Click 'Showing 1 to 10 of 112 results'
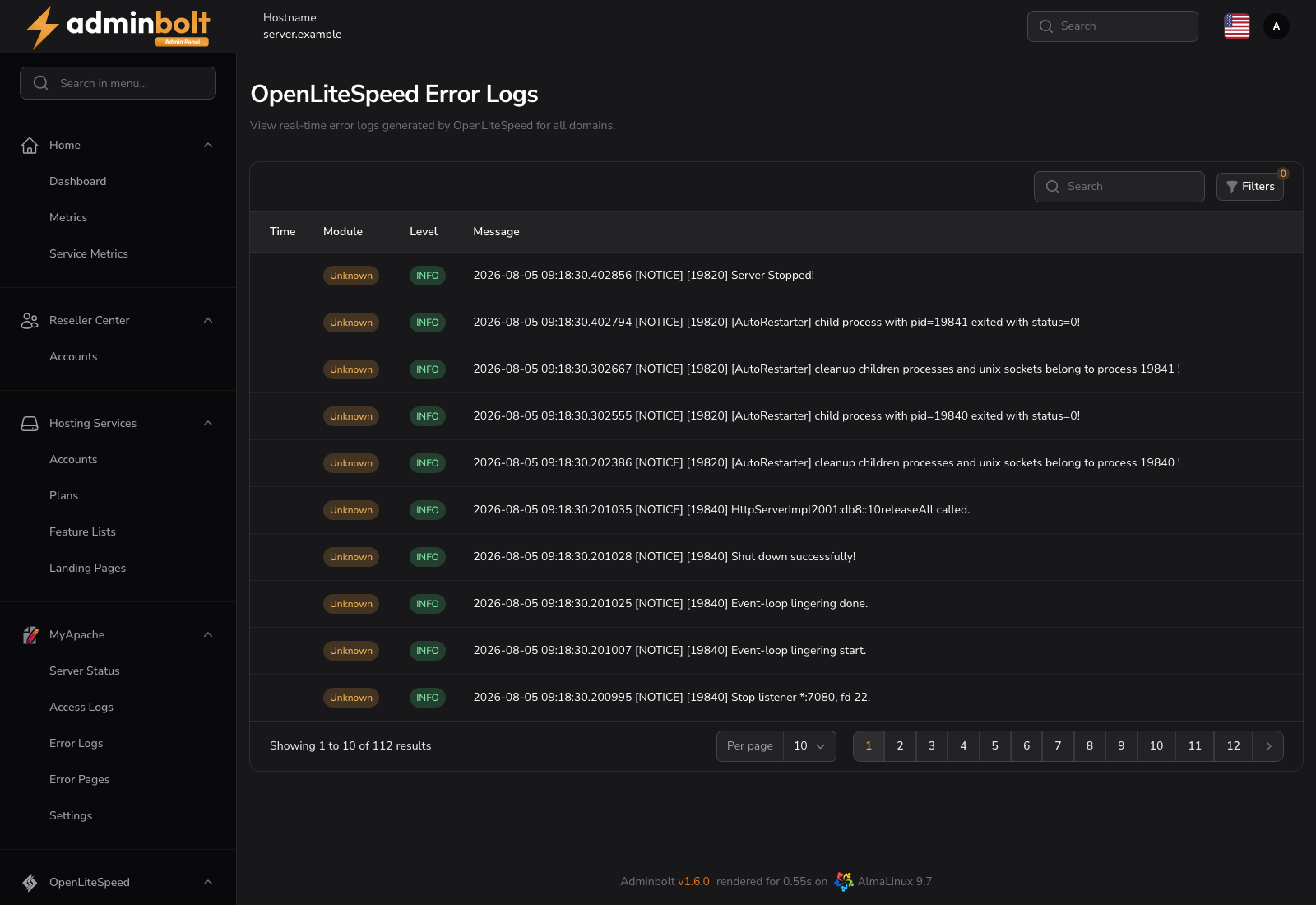This screenshot has width=1316, height=905. point(350,746)
